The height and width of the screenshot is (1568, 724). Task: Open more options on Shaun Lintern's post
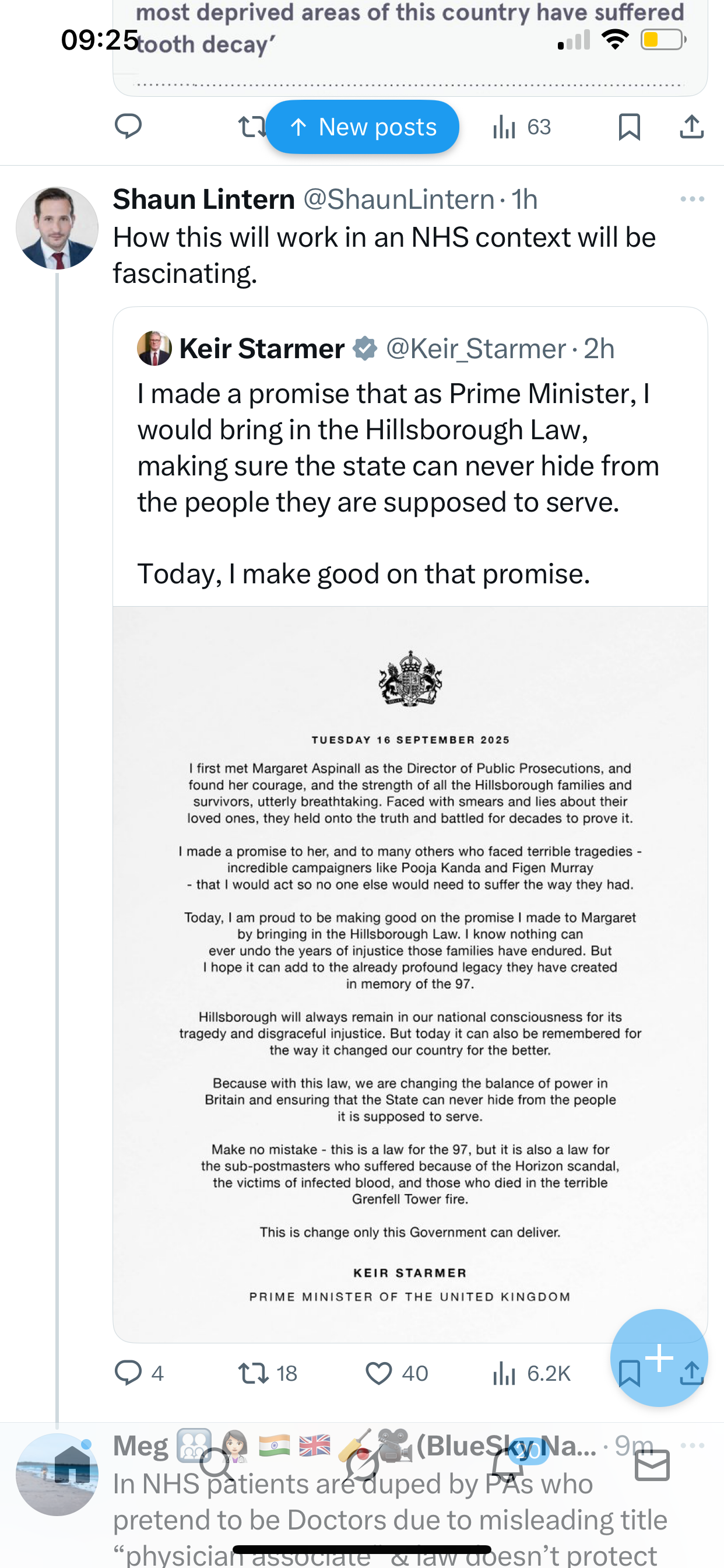(692, 199)
